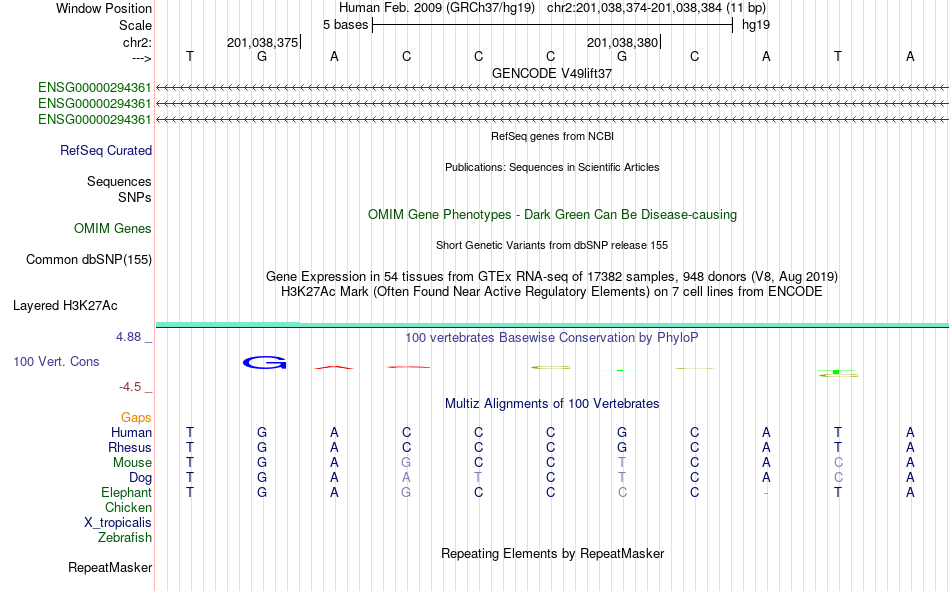Select the Chicken alignment row label
The image size is (950, 591).
[128, 507]
